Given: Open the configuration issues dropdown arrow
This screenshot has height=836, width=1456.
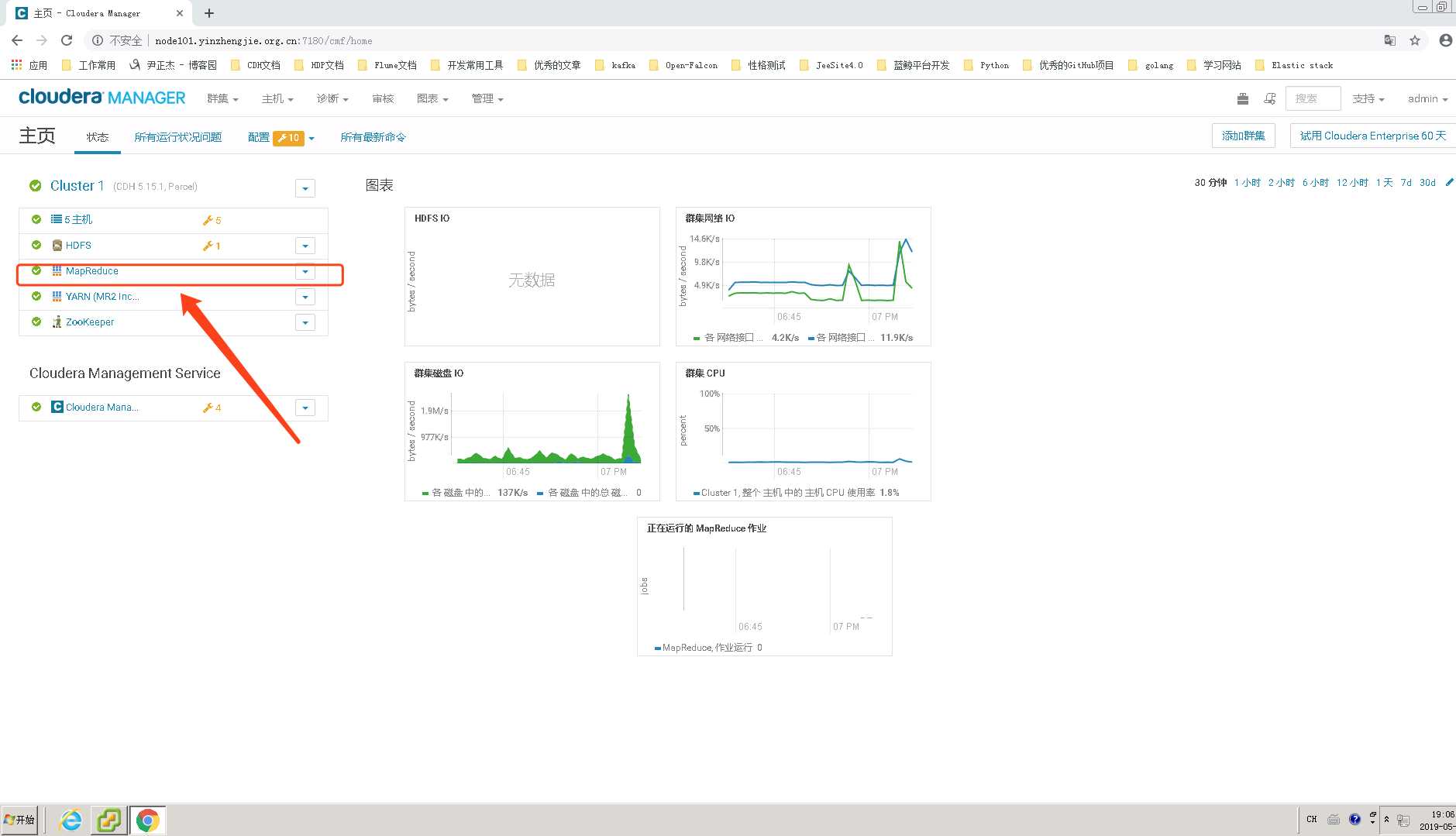Looking at the screenshot, I should coord(312,138).
